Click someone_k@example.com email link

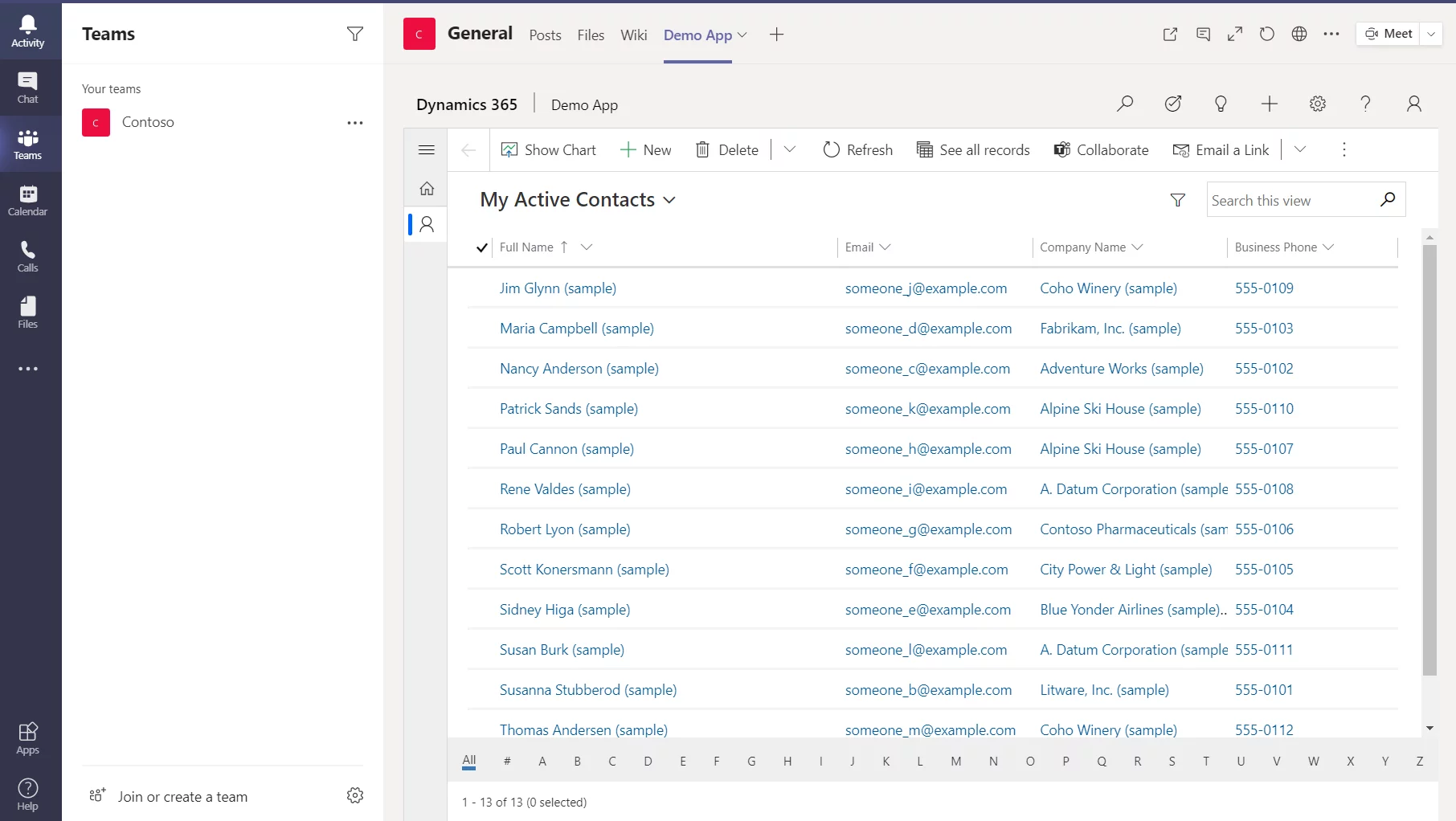927,409
